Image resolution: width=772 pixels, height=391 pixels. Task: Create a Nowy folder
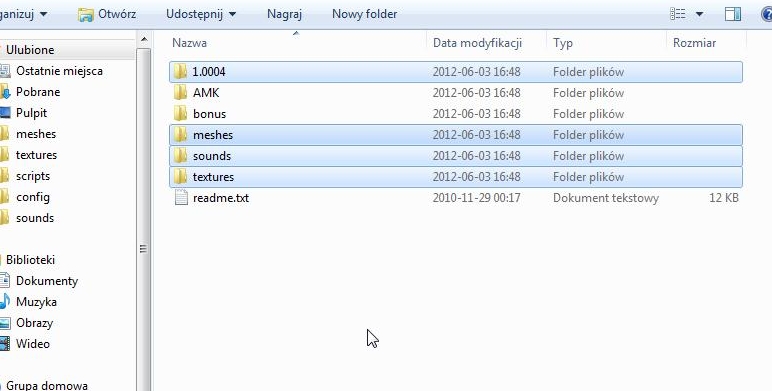(x=364, y=14)
